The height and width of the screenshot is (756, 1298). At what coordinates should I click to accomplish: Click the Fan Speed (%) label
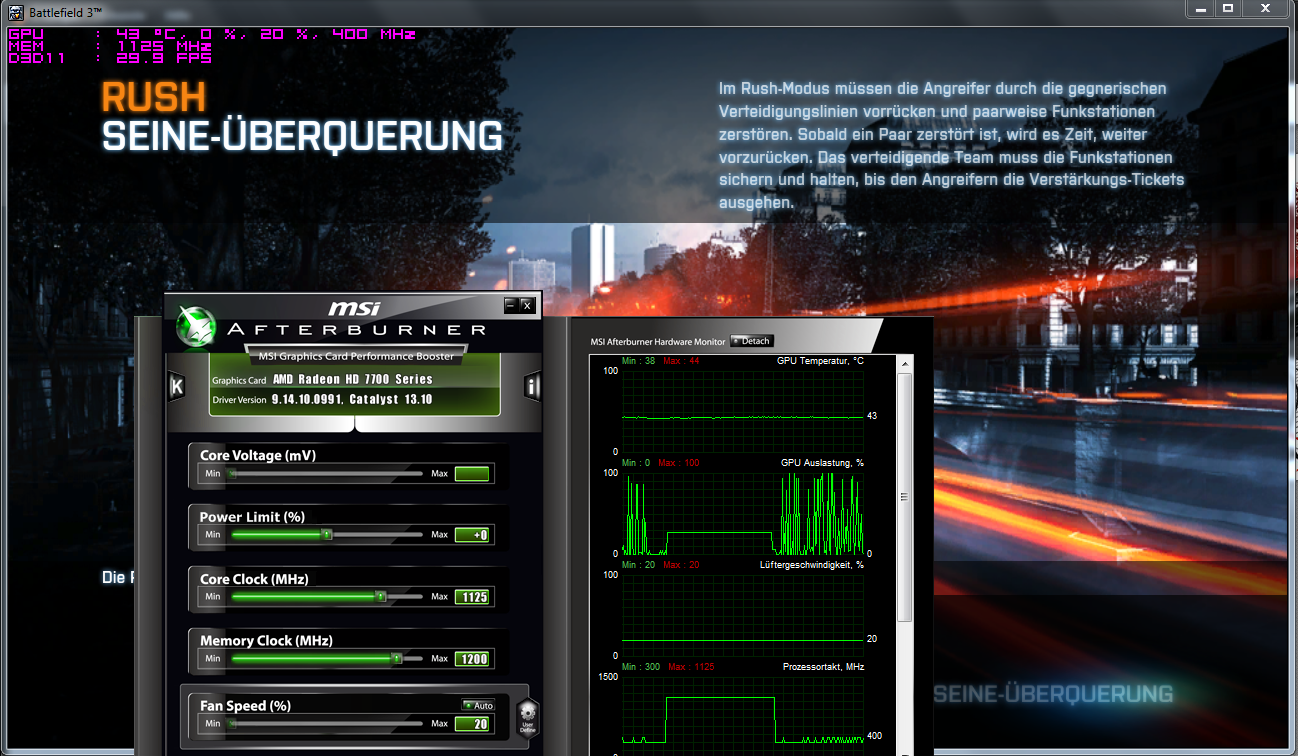[x=245, y=706]
